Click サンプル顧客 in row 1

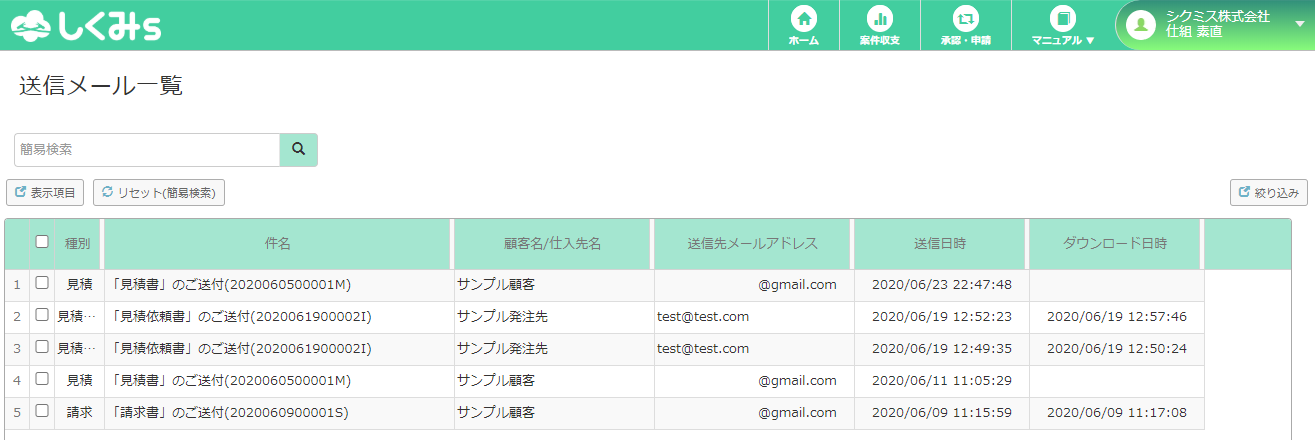[x=496, y=284]
